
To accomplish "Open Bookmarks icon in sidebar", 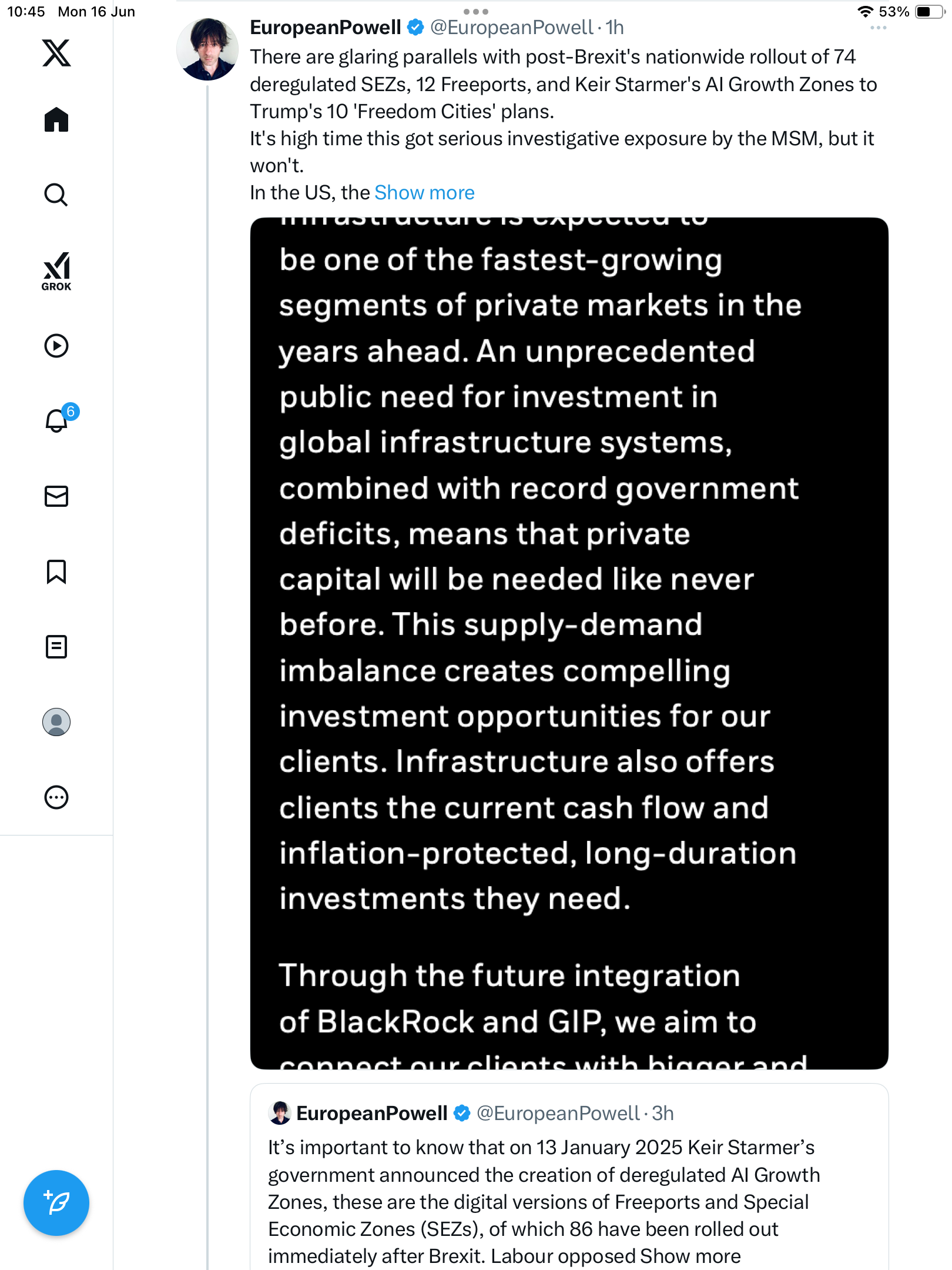I will click(56, 571).
